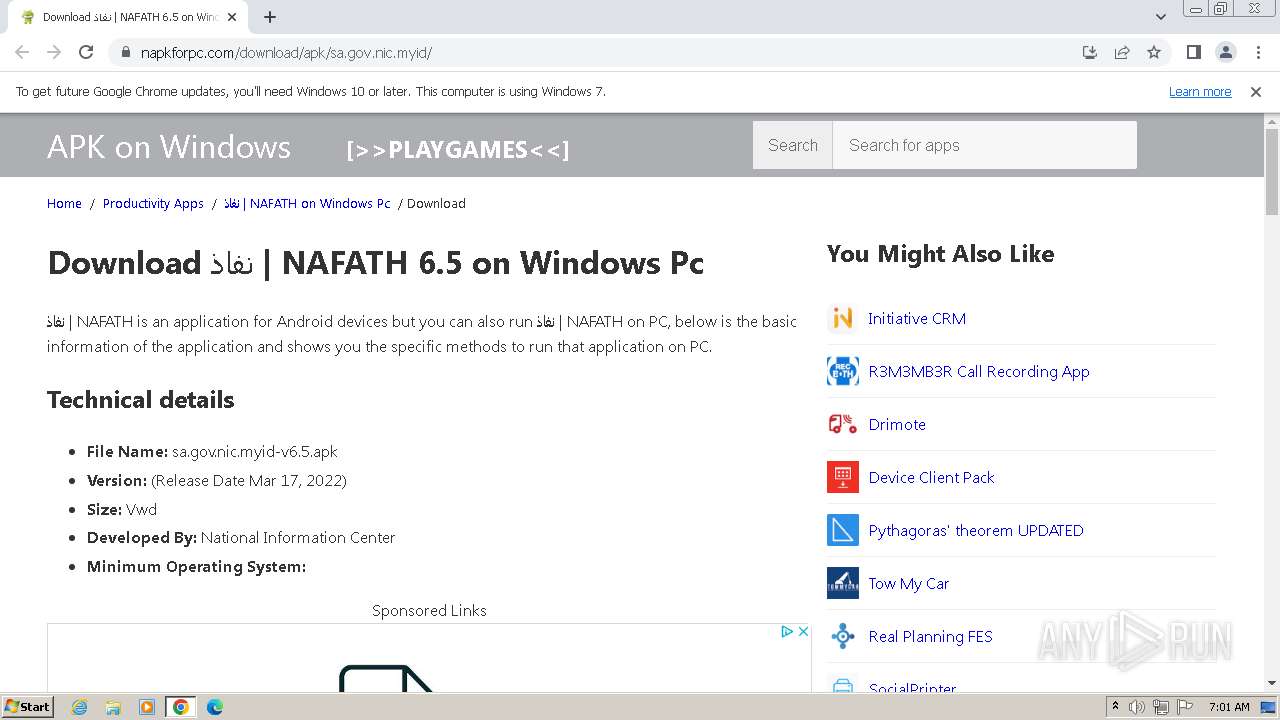Click R3M3MB3R Call Recording App icon
This screenshot has width=1280, height=720.
(843, 372)
